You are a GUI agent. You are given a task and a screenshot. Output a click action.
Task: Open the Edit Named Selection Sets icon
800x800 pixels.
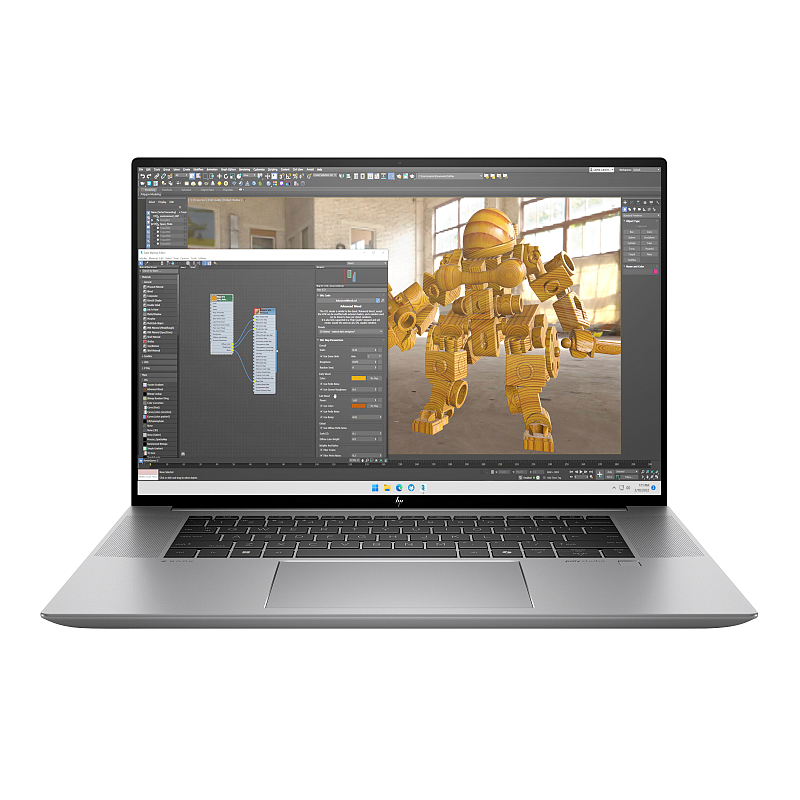tap(309, 177)
